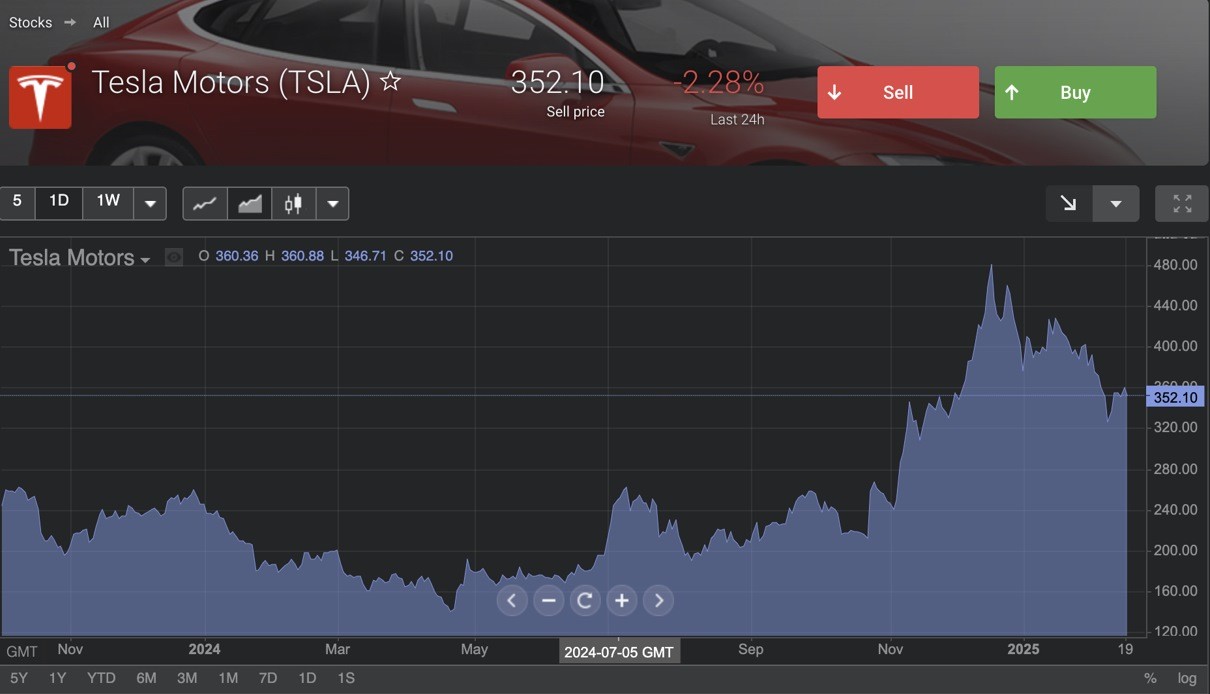This screenshot has height=694, width=1210.
Task: Reset chart view with circular arrow
Action: click(x=585, y=600)
